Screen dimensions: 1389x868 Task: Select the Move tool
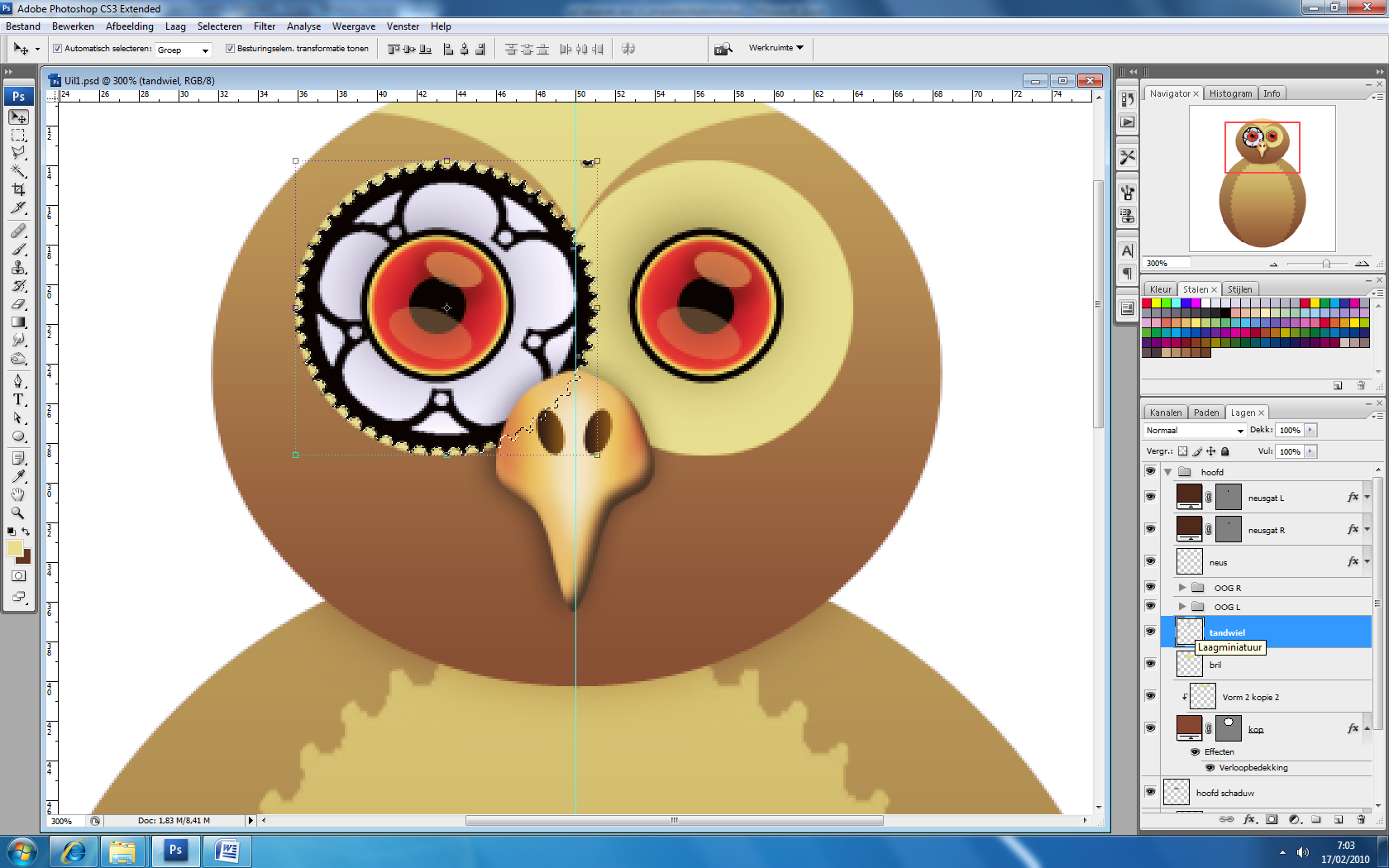tap(18, 117)
